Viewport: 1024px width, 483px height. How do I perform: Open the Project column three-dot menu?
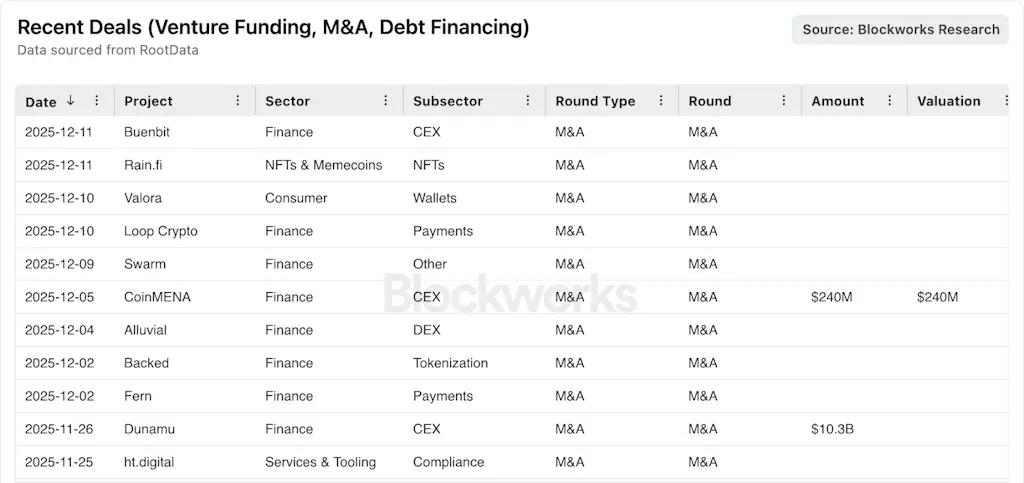coord(238,101)
